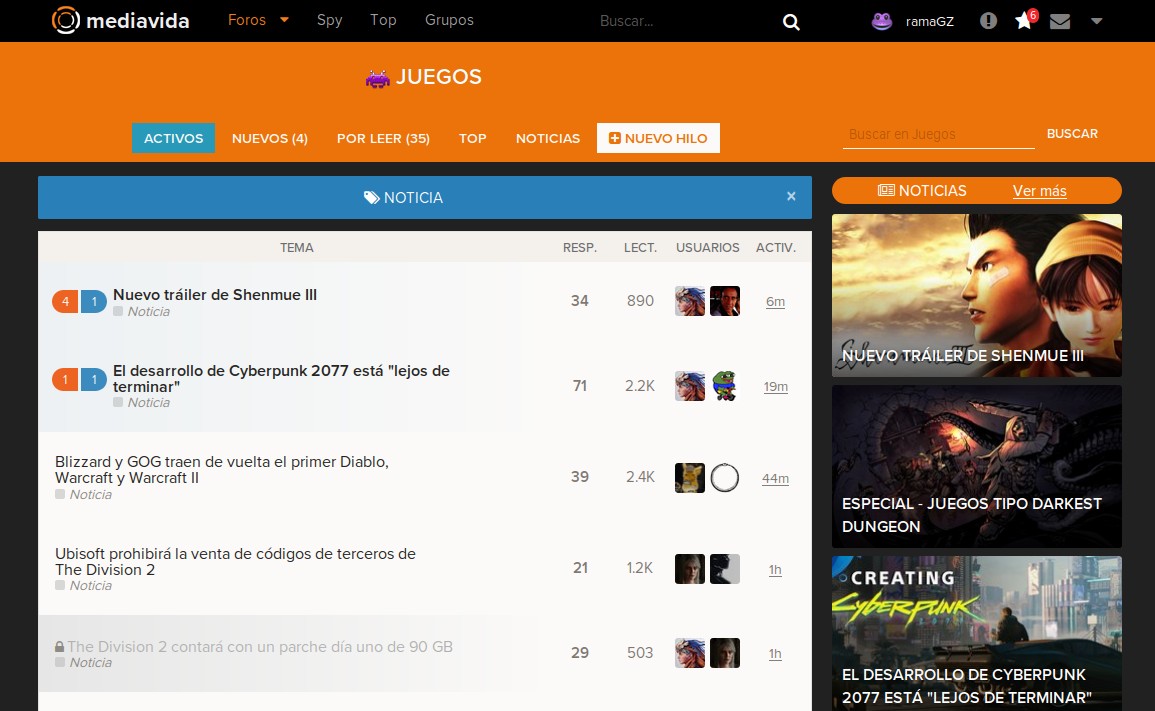Open the Spy page
This screenshot has height=711, width=1155.
point(329,20)
